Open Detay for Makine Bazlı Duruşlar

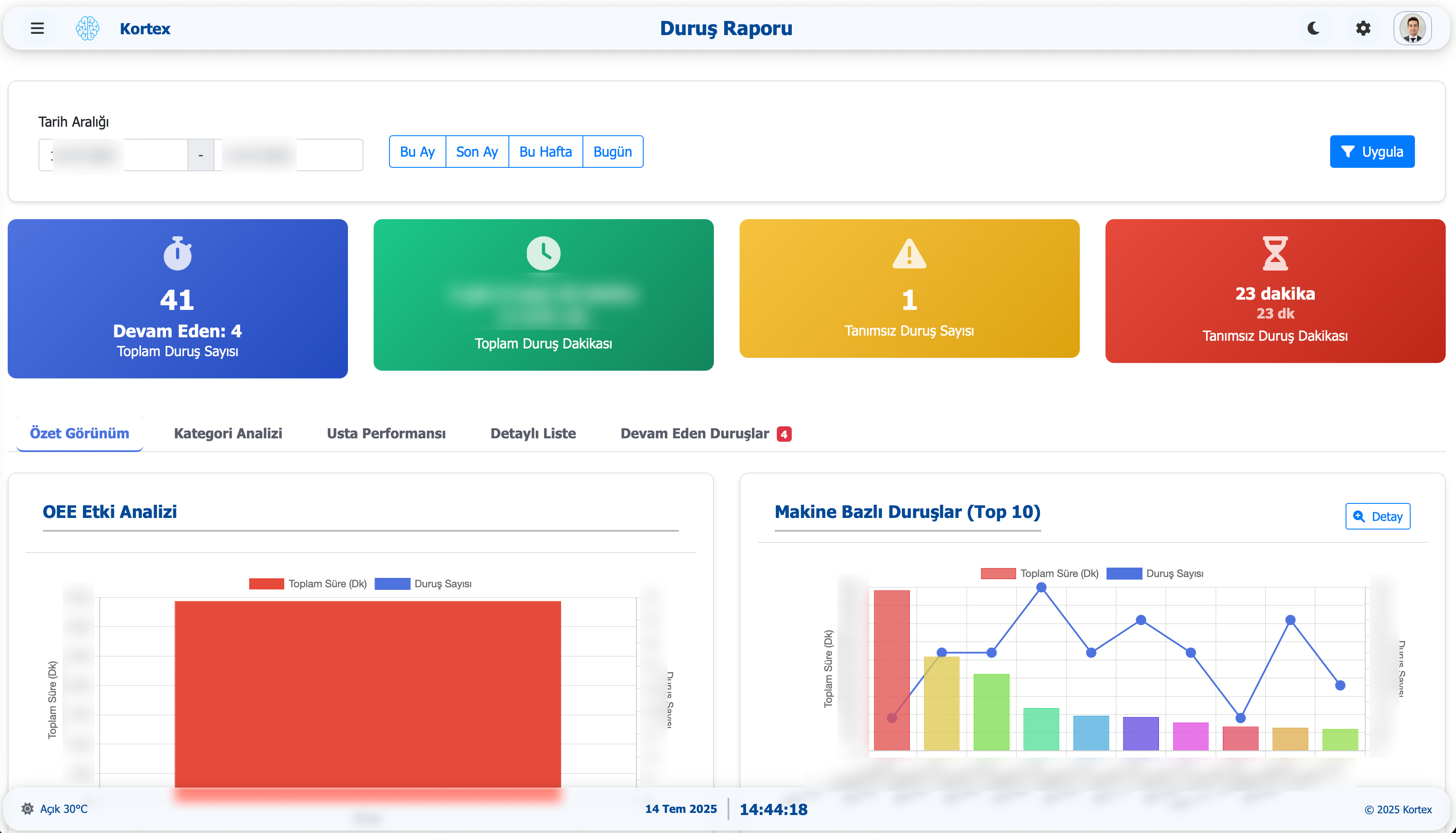(1377, 516)
